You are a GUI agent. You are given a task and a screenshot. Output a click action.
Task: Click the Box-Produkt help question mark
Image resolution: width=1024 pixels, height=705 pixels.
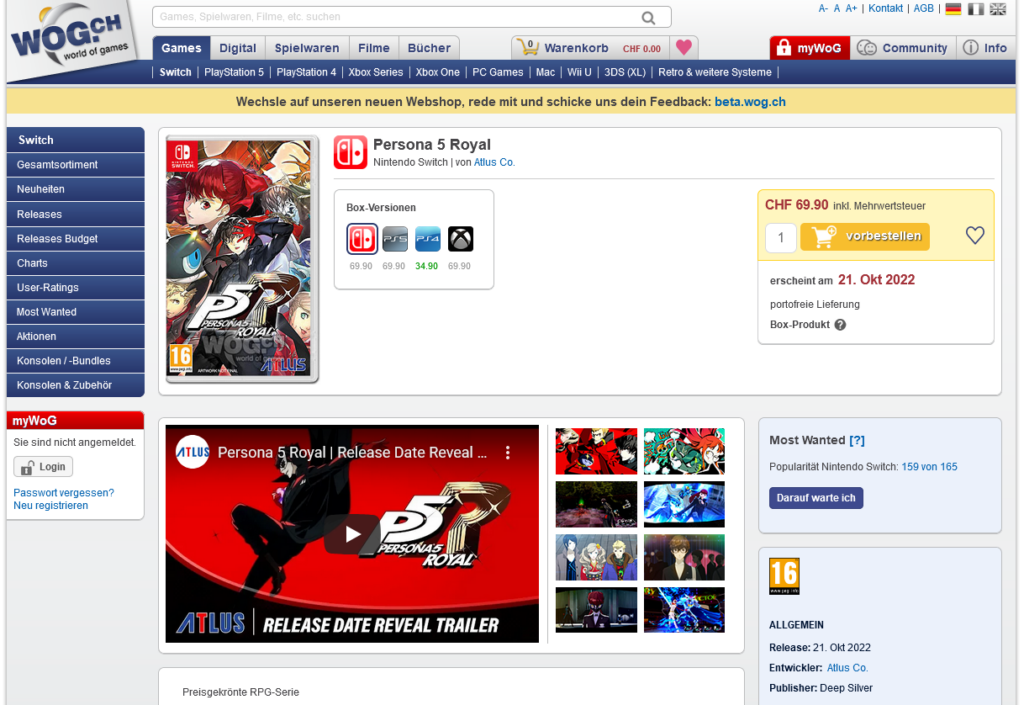pos(840,325)
